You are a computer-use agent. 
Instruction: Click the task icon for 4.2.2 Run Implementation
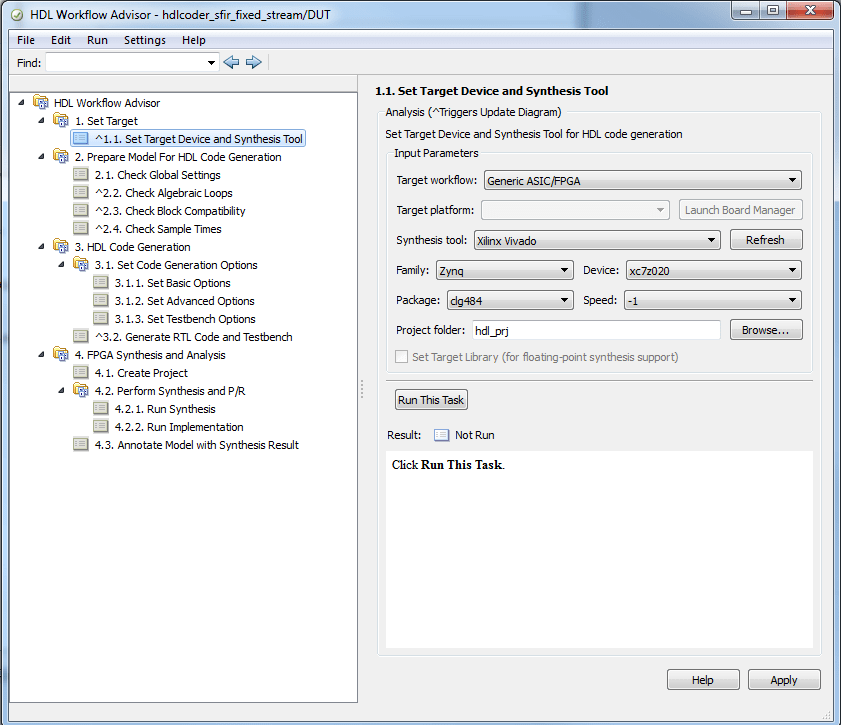(101, 426)
